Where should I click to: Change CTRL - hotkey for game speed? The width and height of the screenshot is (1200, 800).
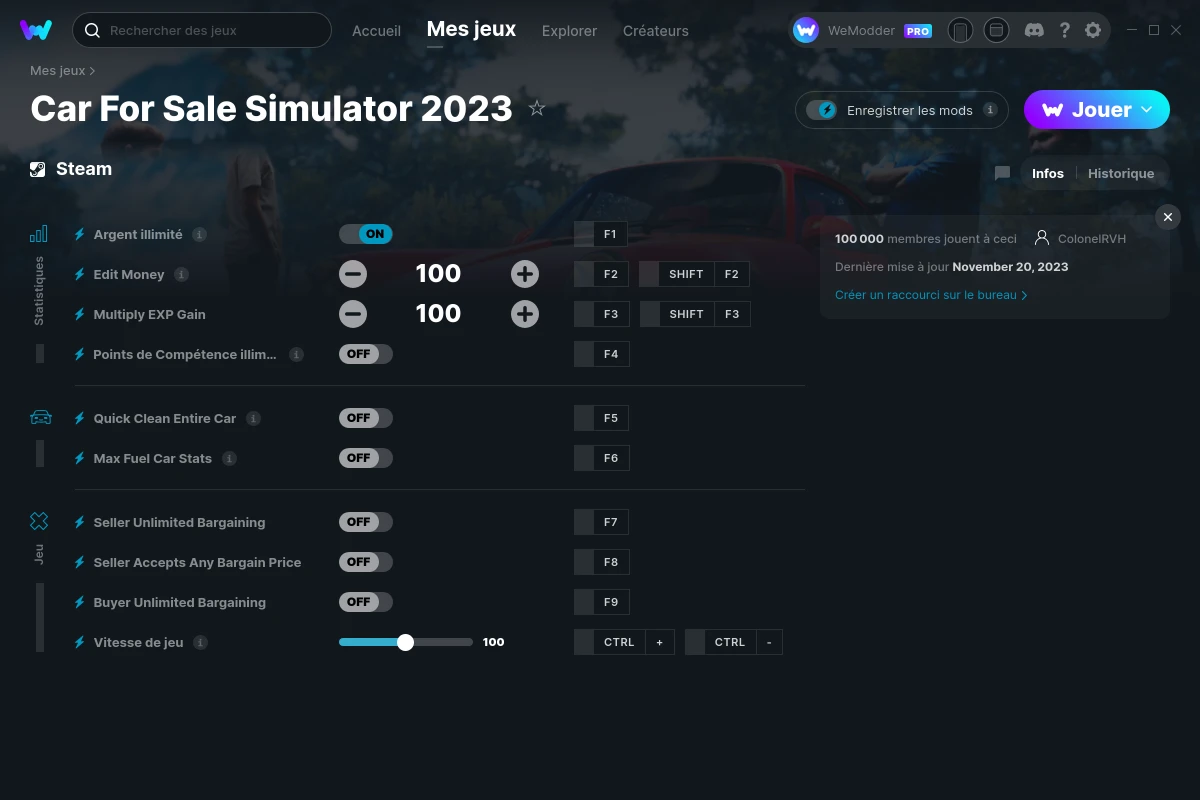(734, 642)
